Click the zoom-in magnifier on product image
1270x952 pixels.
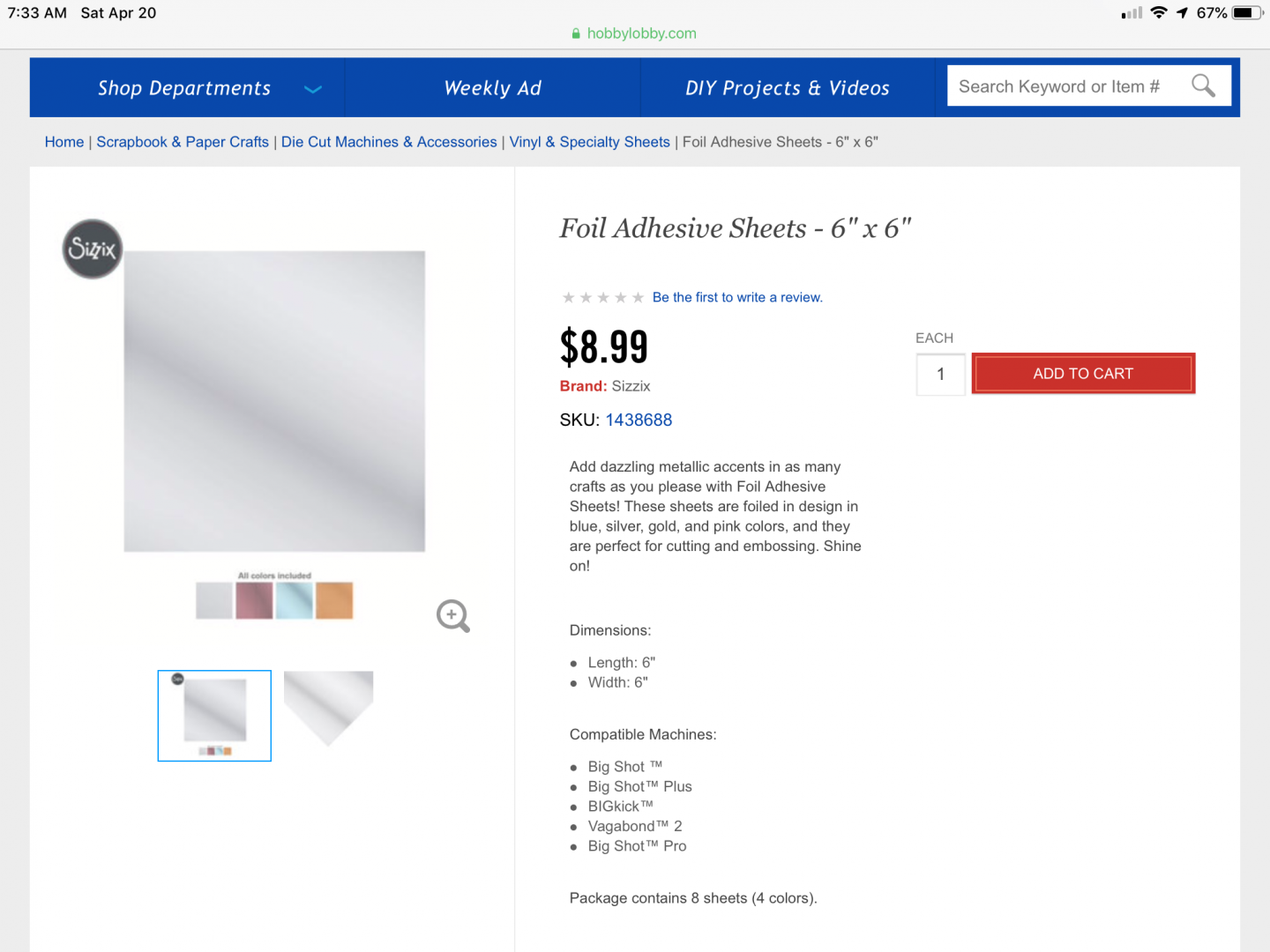click(x=452, y=615)
